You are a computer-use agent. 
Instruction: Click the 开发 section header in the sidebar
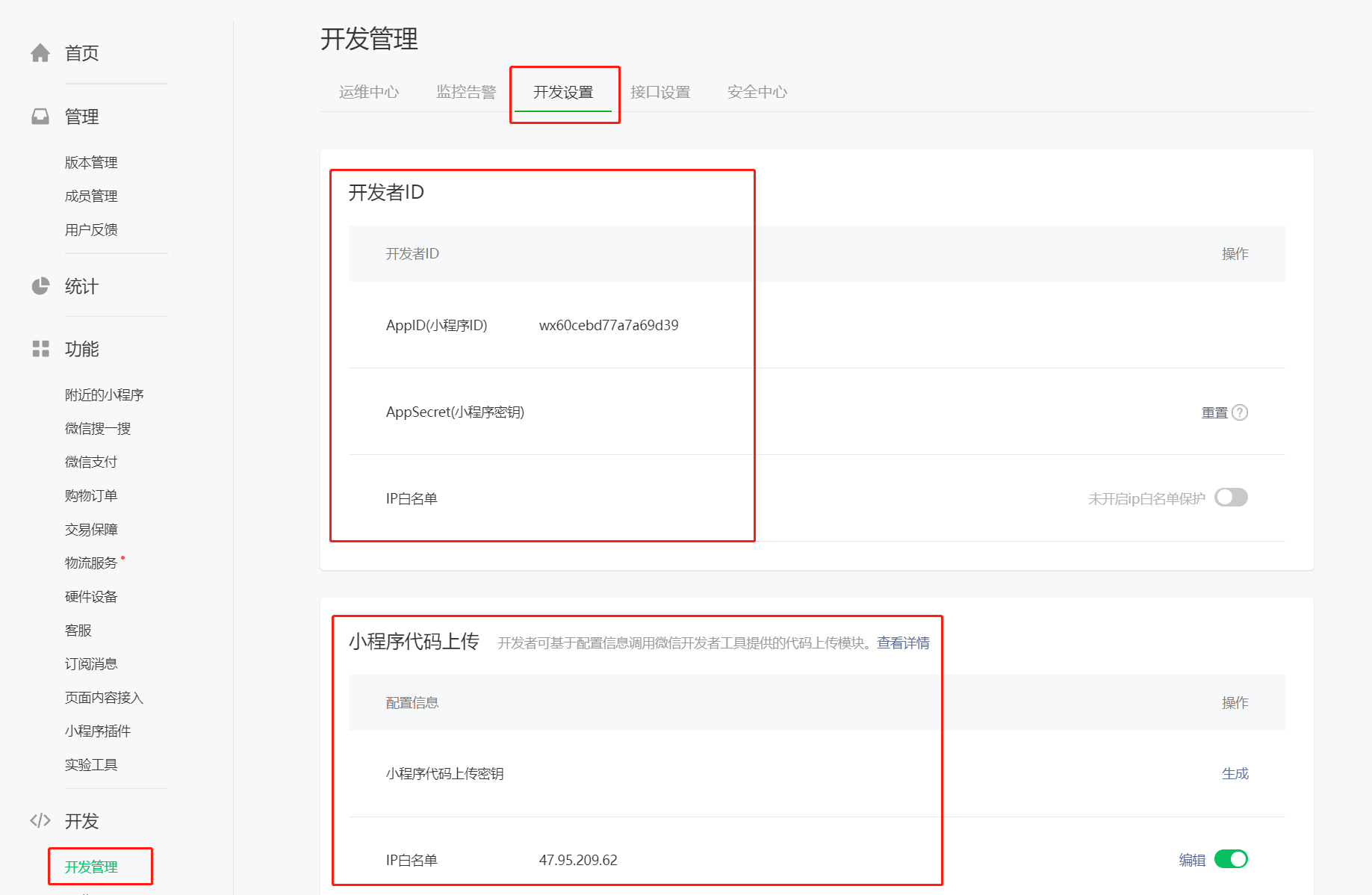click(81, 821)
